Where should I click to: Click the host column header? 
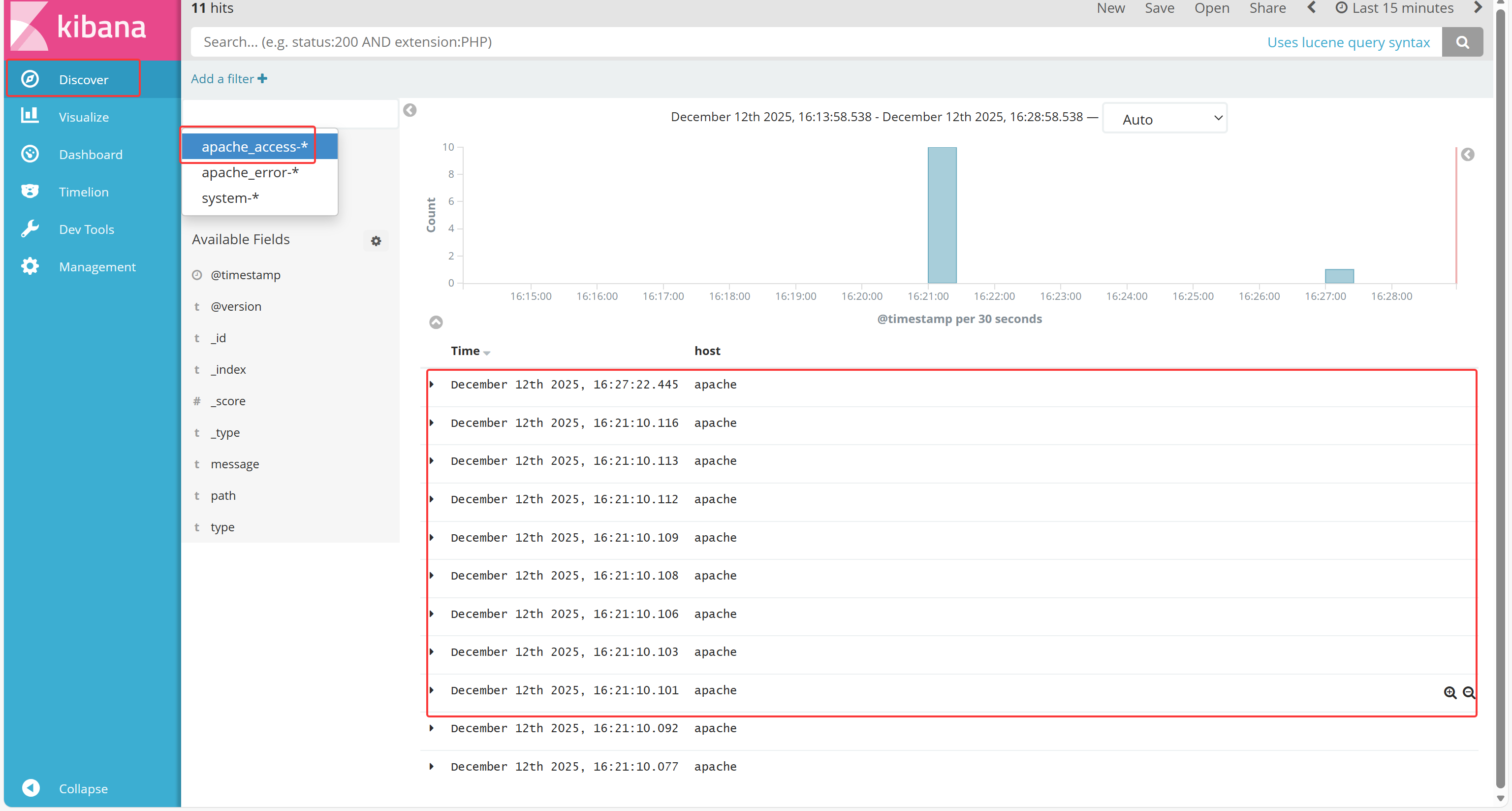point(707,351)
